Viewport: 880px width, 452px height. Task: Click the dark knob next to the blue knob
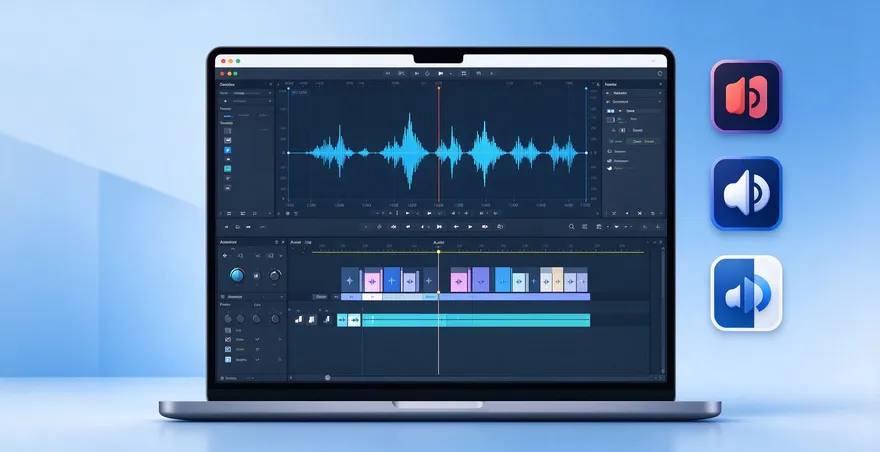275,275
